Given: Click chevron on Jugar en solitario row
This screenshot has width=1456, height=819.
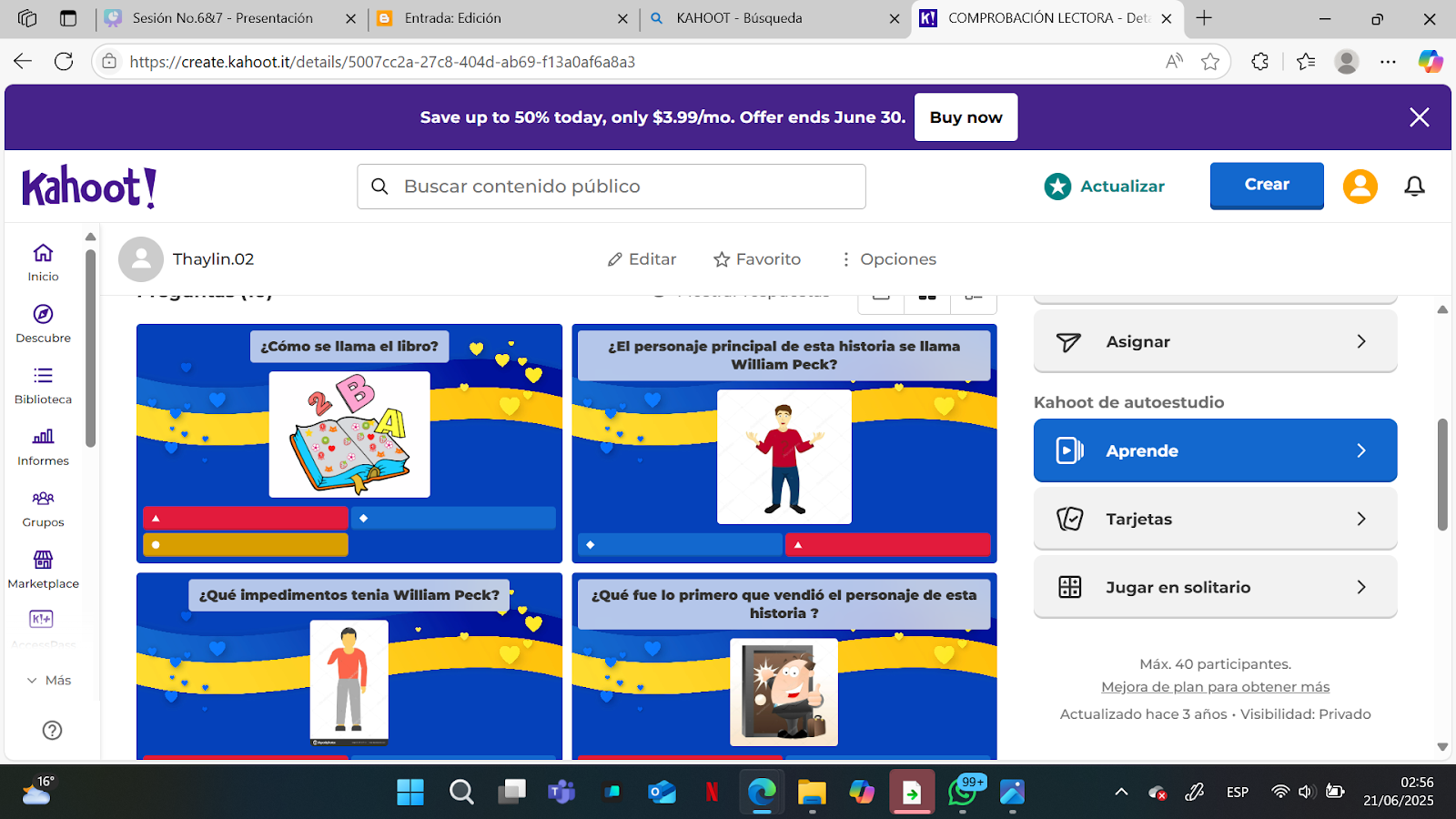Looking at the screenshot, I should (1361, 587).
